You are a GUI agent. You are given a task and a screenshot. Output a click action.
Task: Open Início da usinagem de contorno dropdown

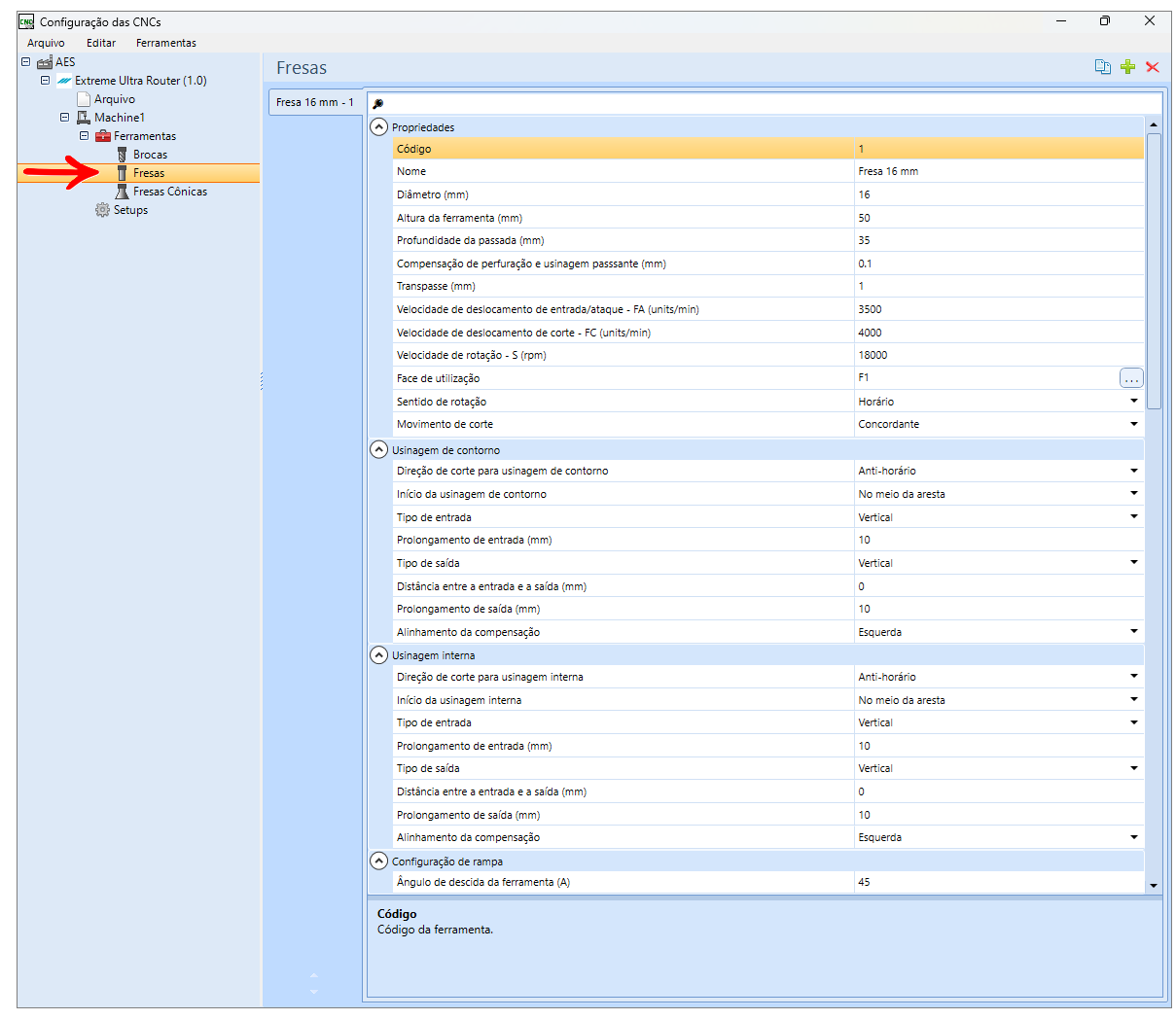[x=1134, y=494]
